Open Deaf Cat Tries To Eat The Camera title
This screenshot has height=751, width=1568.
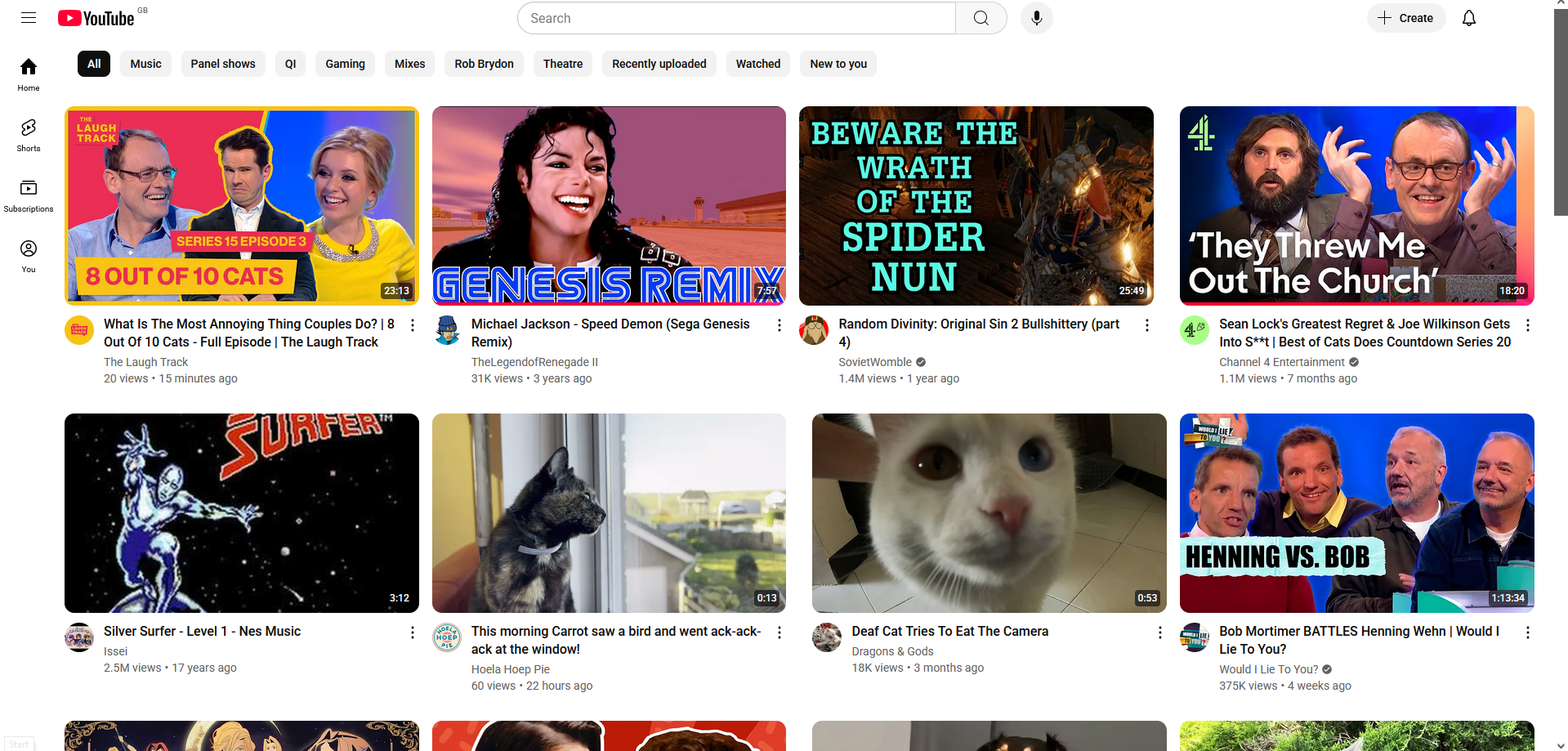coord(949,631)
